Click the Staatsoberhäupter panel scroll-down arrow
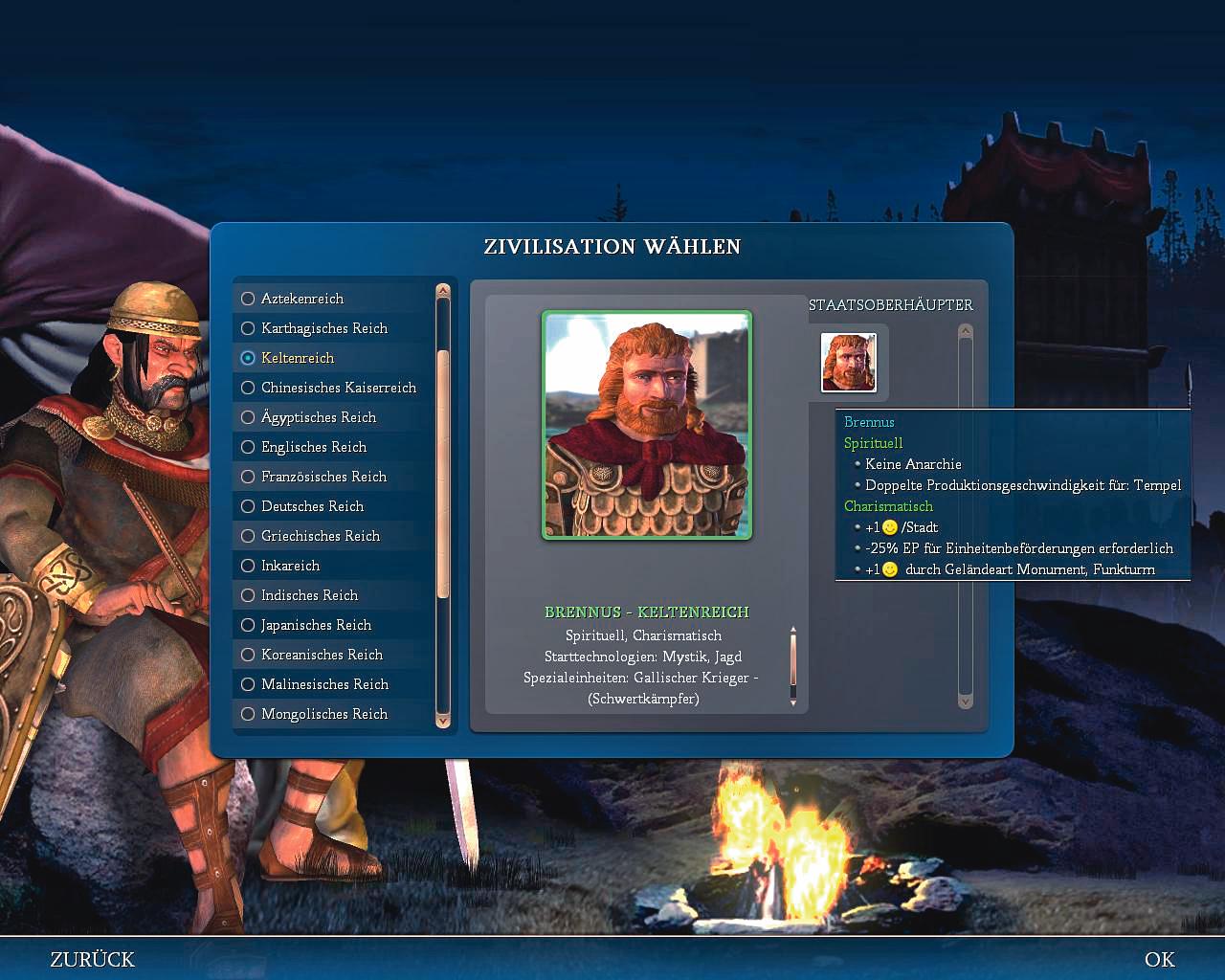Viewport: 1225px width, 980px height. [965, 702]
